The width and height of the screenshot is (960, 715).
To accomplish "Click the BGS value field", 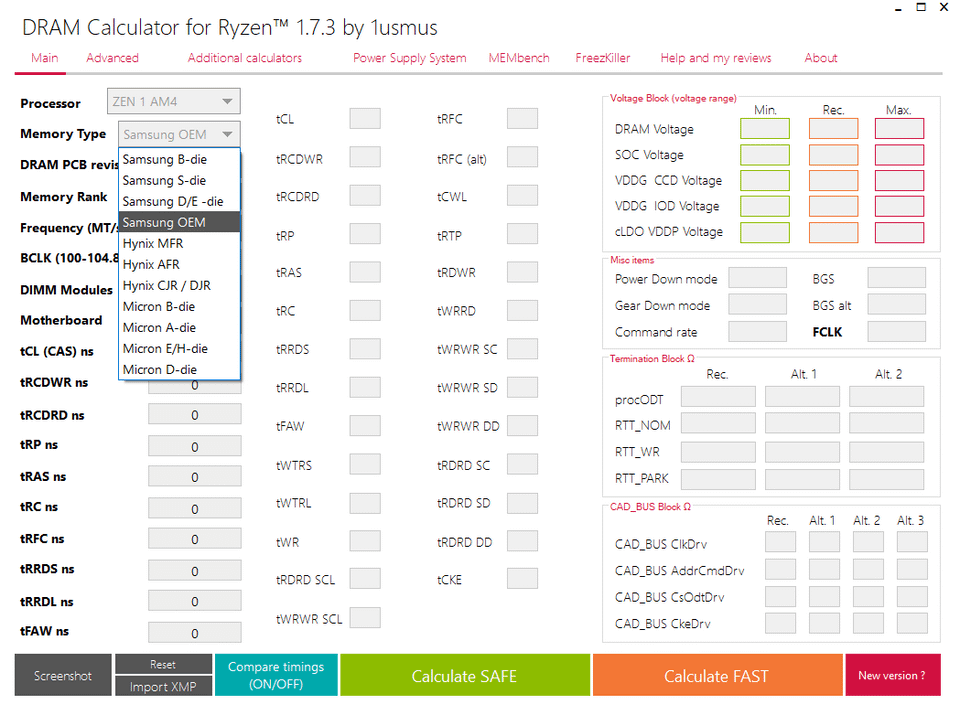I will (x=896, y=277).
